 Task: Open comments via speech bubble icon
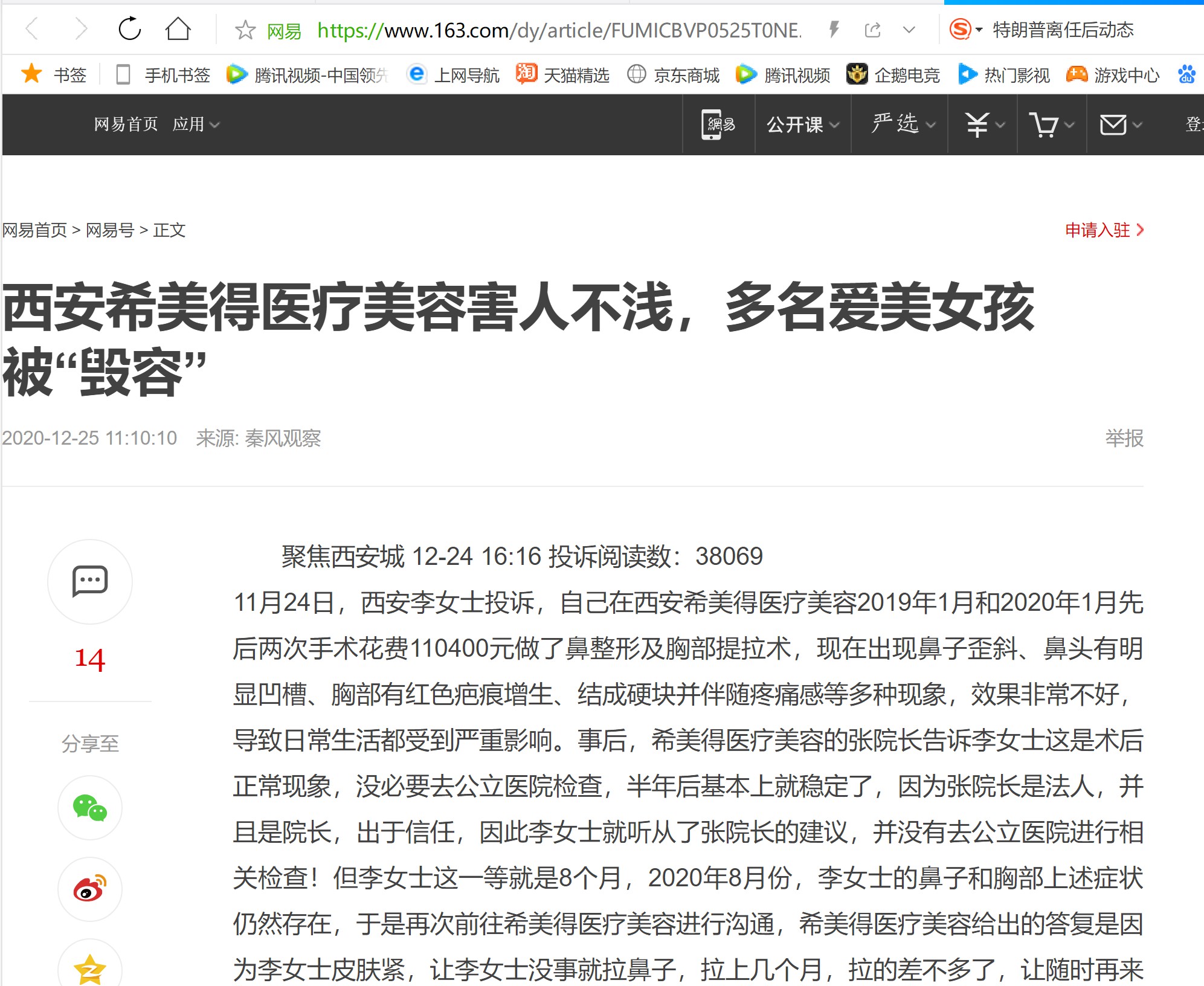(x=90, y=581)
